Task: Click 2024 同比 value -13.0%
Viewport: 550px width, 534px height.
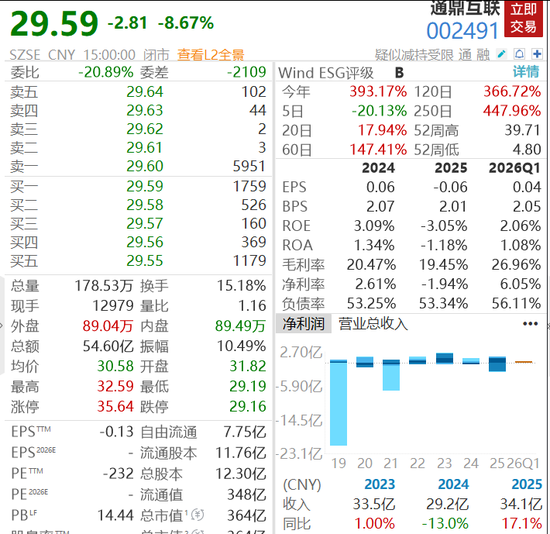Action: click(x=445, y=524)
